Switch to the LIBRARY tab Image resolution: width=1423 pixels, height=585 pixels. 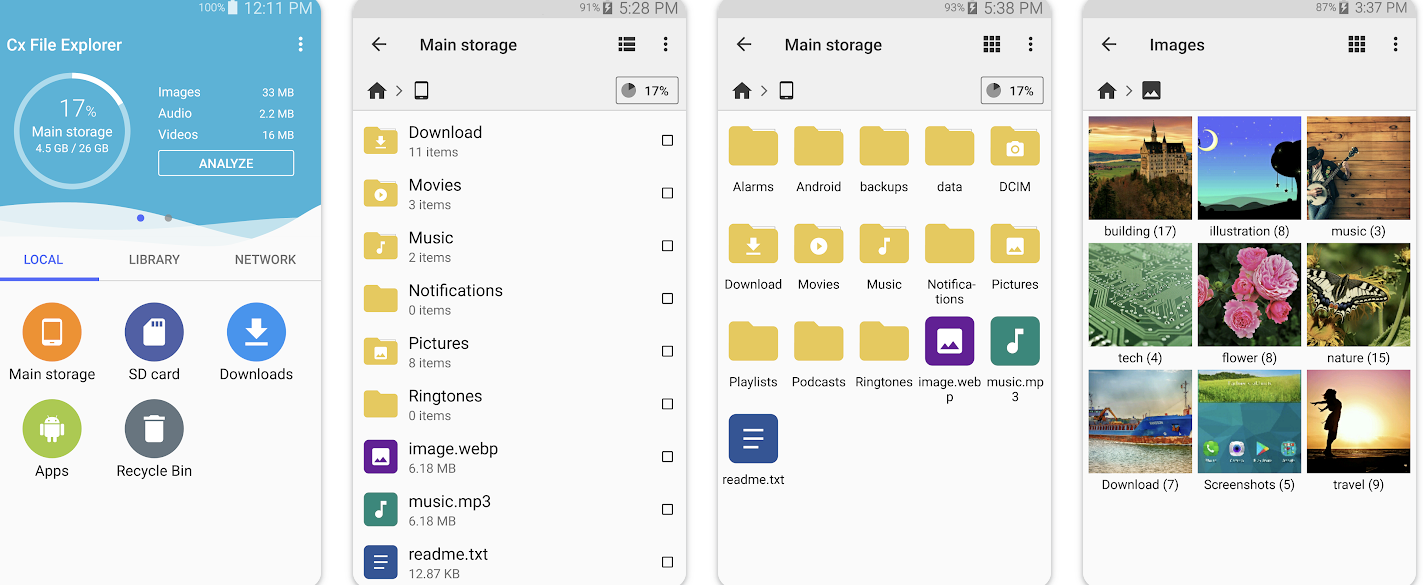(154, 259)
